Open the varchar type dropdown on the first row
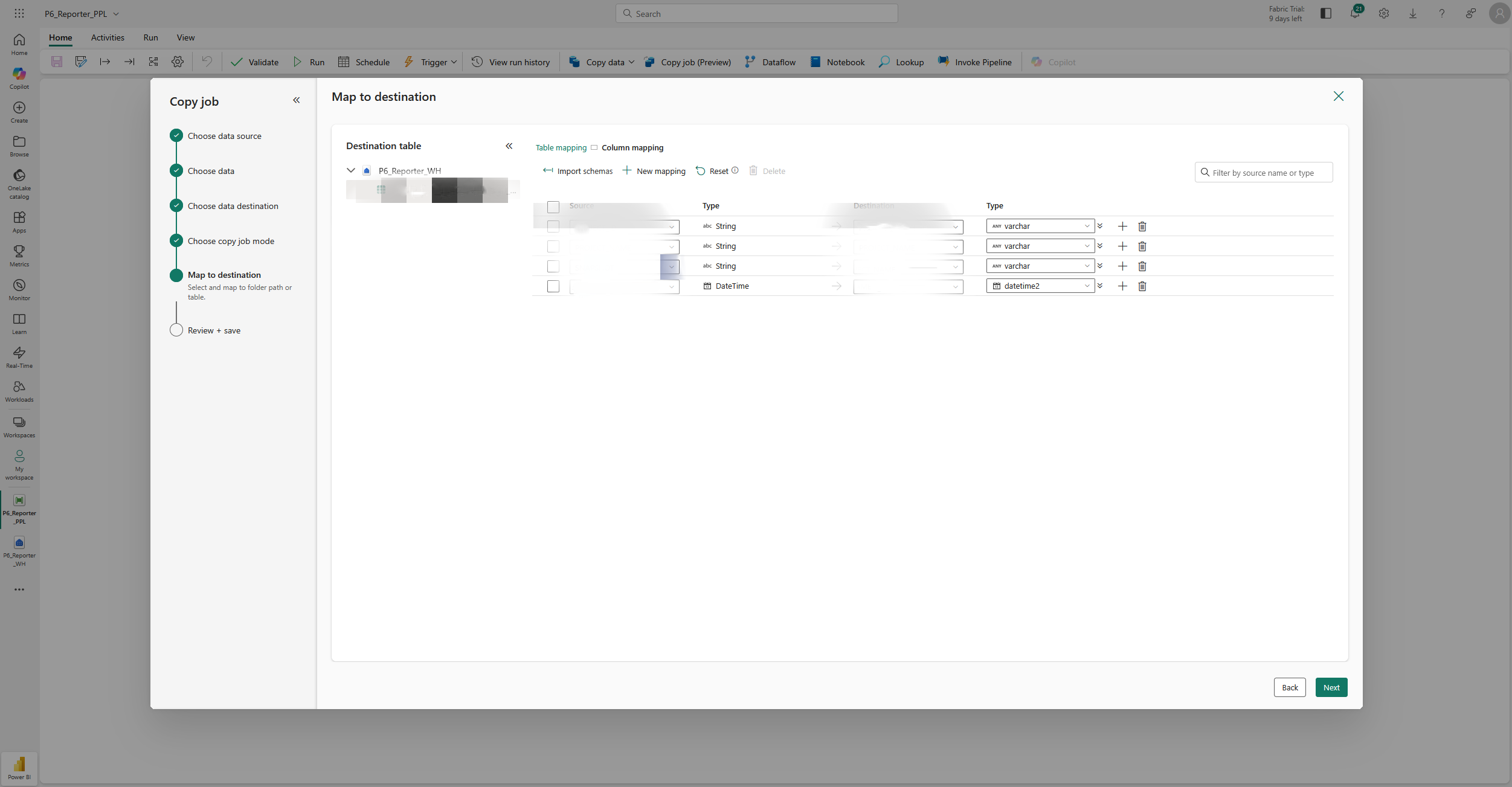The image size is (1512, 787). coord(1088,225)
